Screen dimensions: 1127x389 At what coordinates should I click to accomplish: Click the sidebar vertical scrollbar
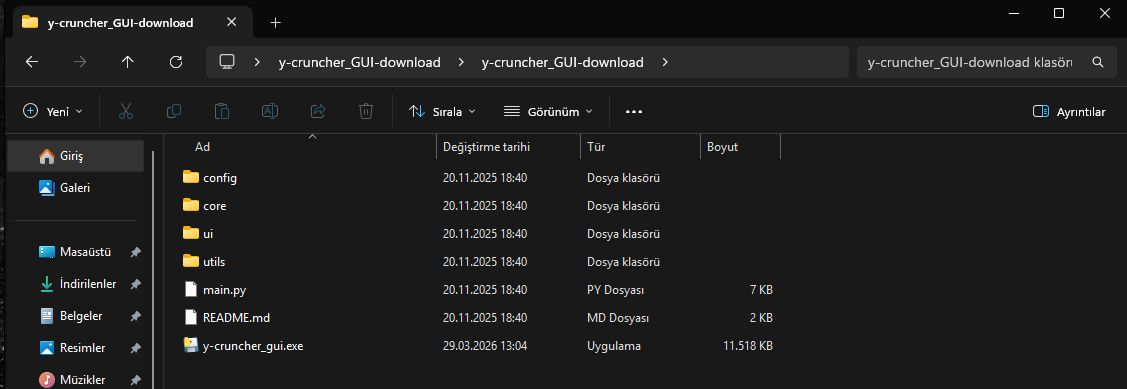pos(152,270)
